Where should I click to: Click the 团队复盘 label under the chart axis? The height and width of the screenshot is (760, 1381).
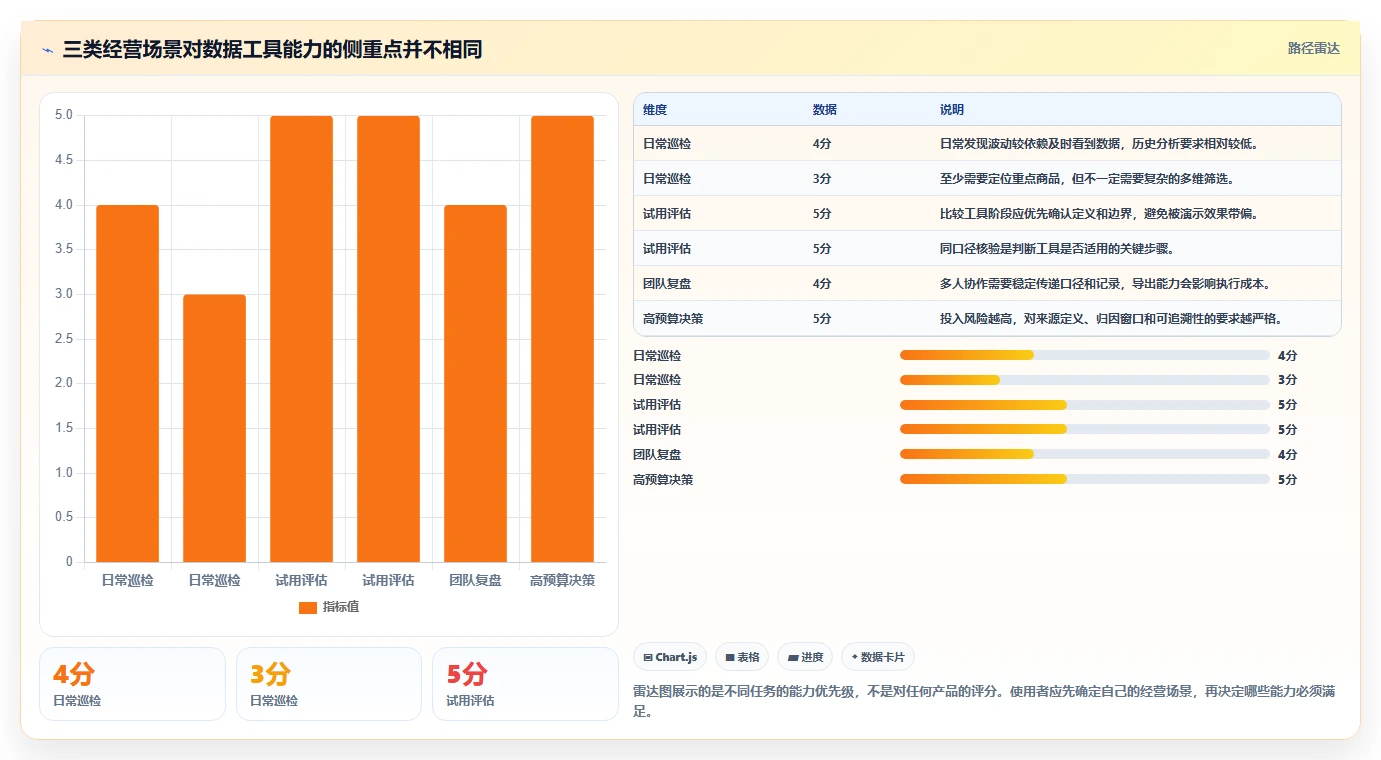(x=475, y=580)
